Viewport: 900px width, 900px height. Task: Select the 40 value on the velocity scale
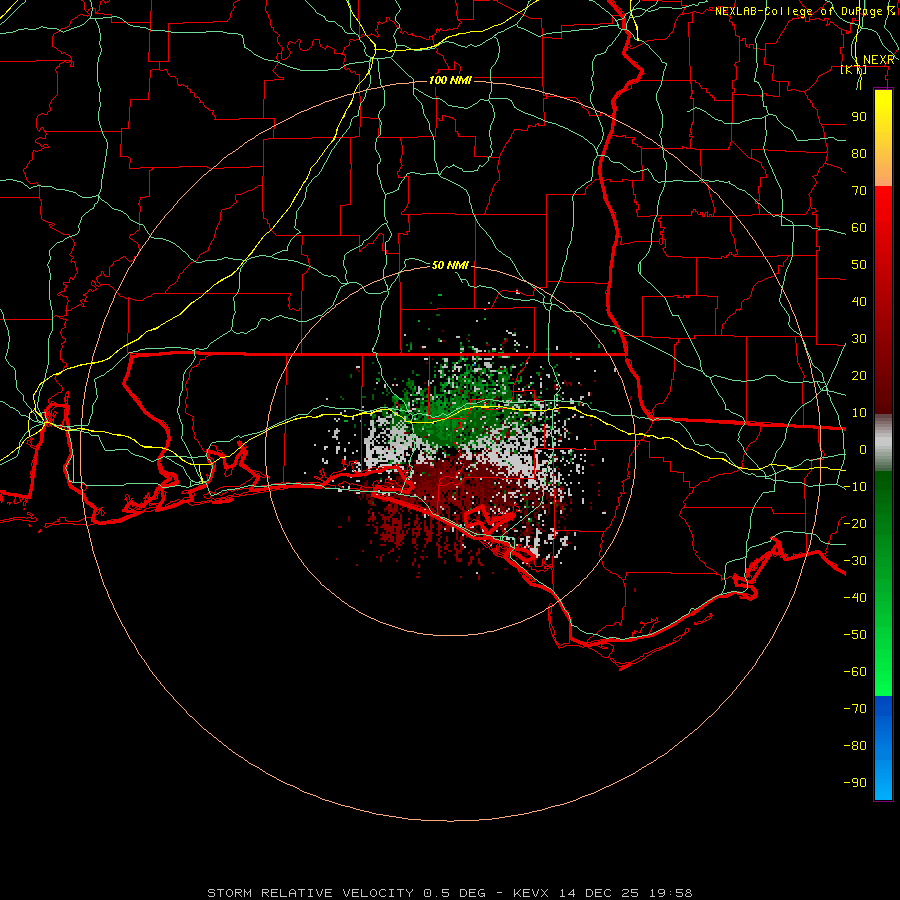[x=859, y=302]
